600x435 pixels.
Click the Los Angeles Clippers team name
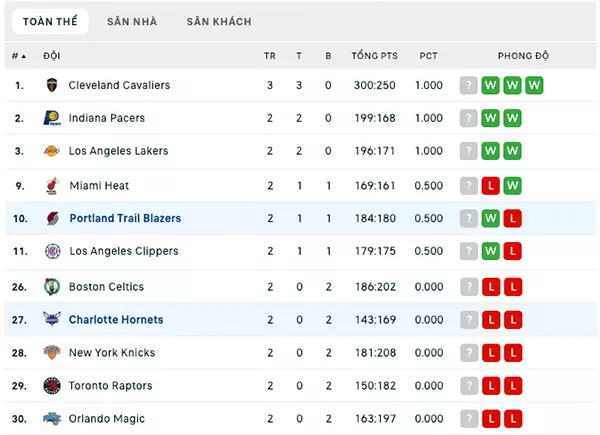point(124,251)
